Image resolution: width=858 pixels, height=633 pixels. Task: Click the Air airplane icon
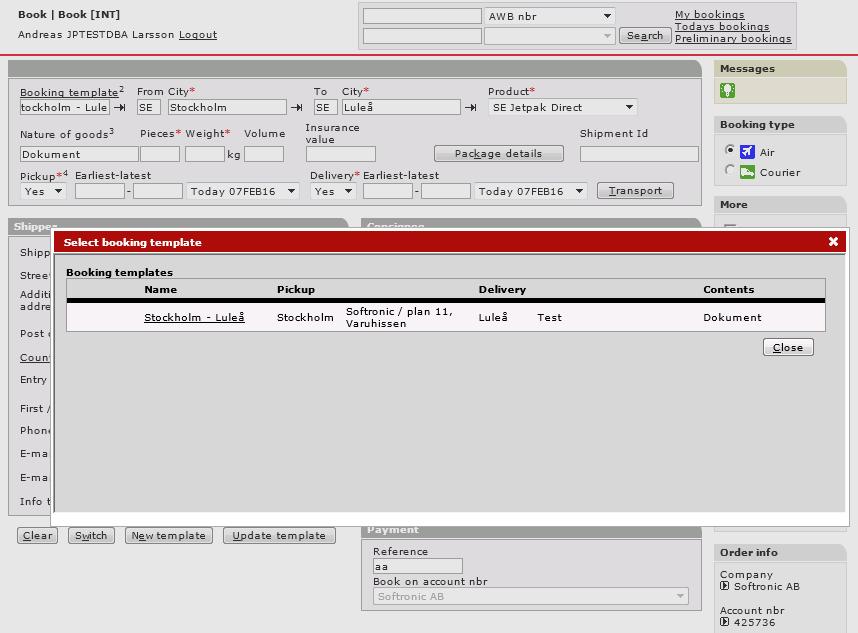click(x=747, y=152)
